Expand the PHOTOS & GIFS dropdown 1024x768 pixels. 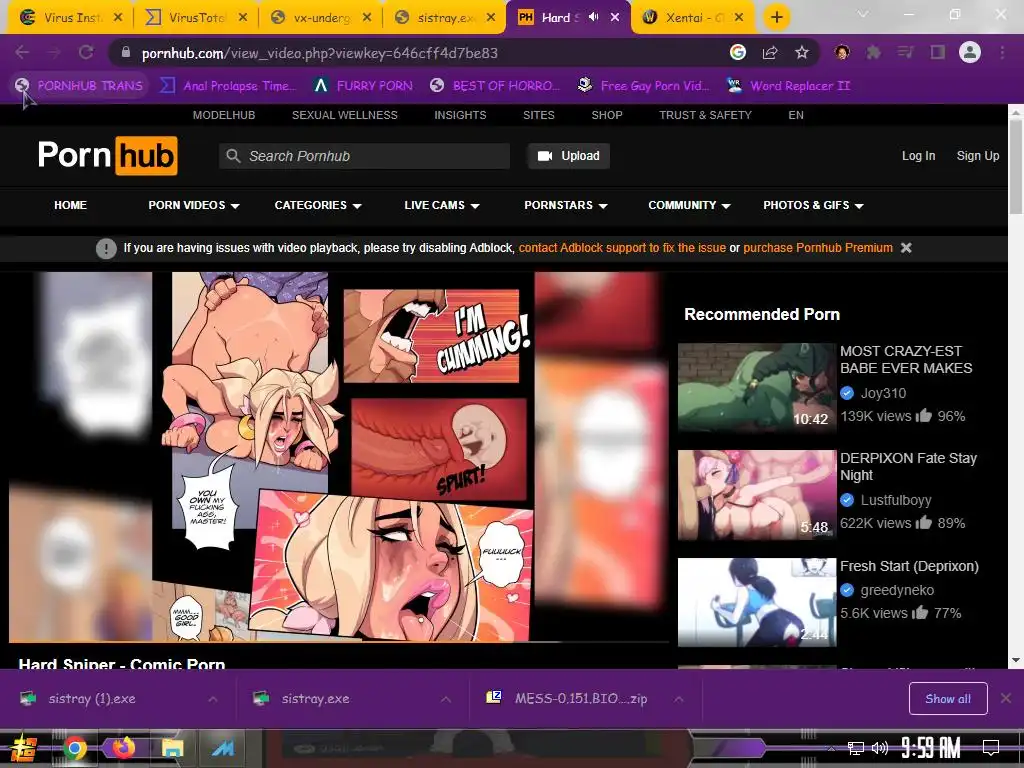(814, 205)
